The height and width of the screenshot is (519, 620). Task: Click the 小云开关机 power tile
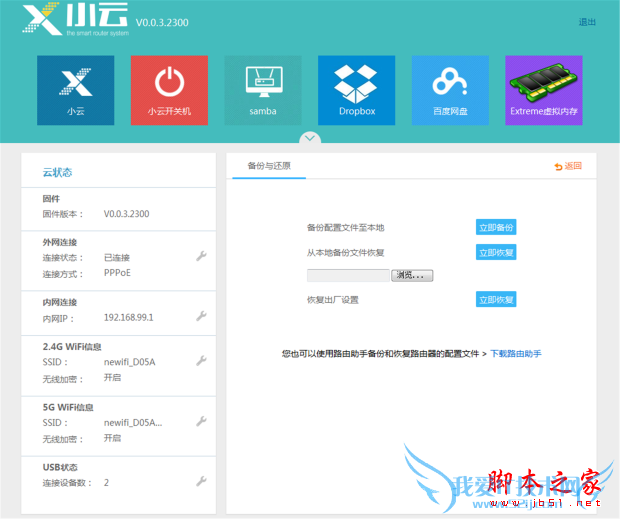(x=169, y=91)
